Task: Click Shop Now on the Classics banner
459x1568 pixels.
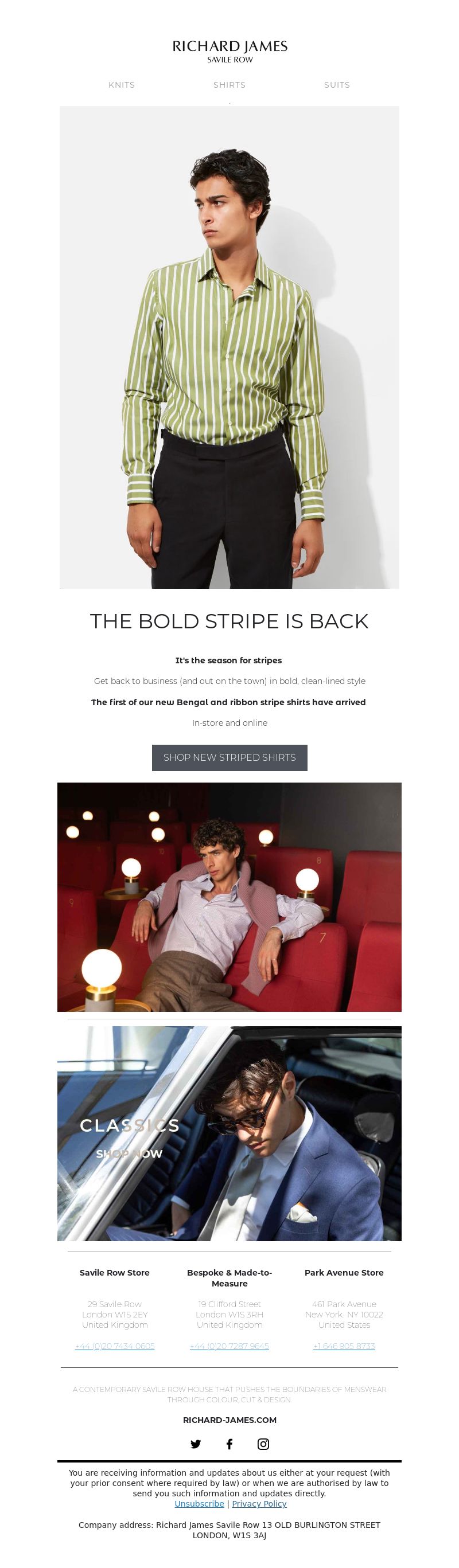Action: coord(129,1153)
